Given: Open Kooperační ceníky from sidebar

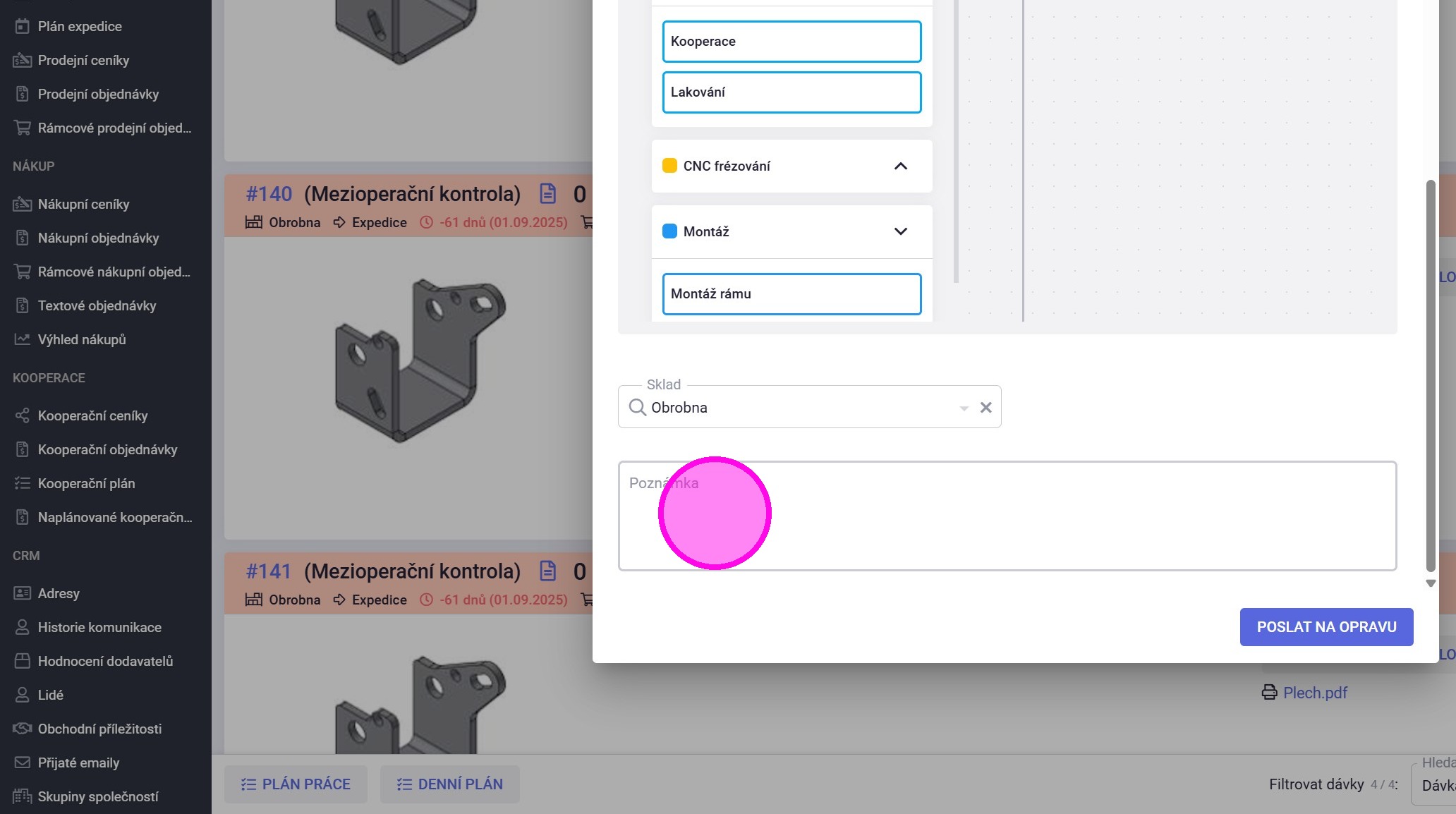Looking at the screenshot, I should tap(92, 415).
